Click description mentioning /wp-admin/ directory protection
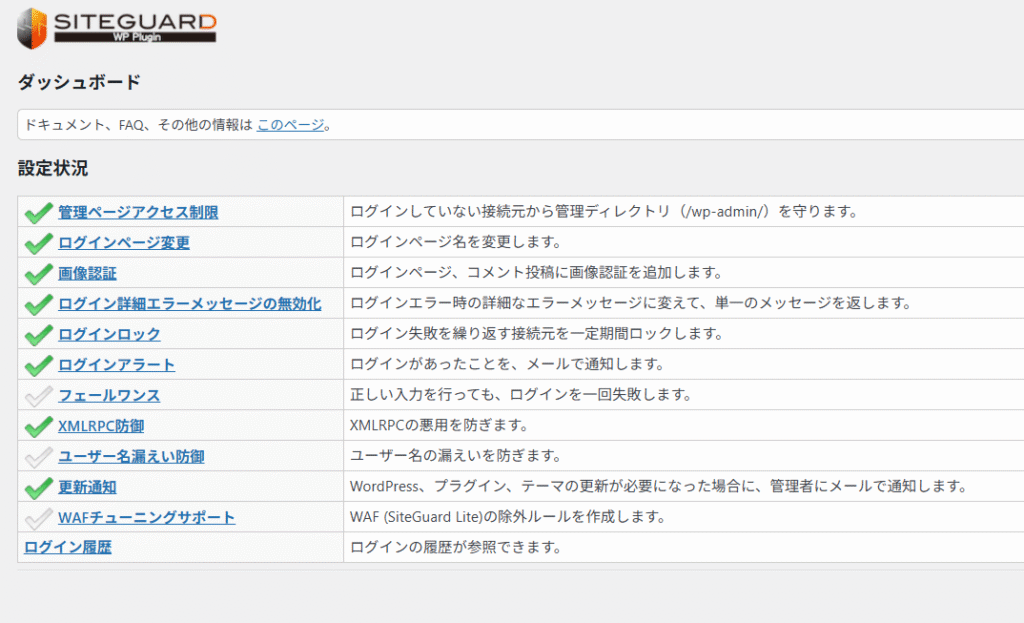Image resolution: width=1024 pixels, height=623 pixels. (x=604, y=212)
